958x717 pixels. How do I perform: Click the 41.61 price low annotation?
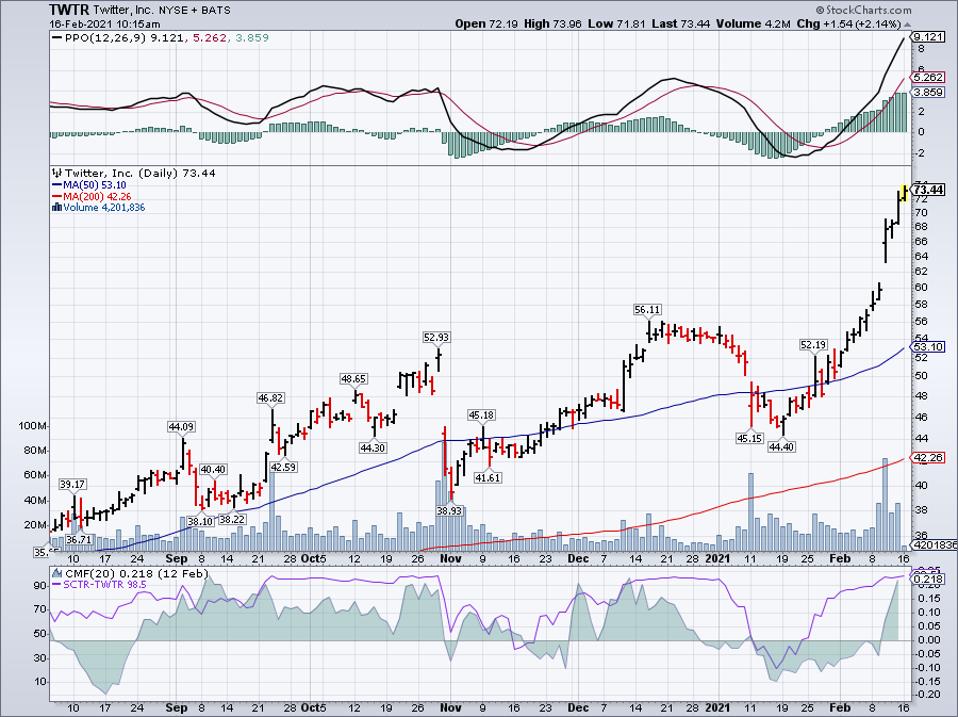(488, 478)
